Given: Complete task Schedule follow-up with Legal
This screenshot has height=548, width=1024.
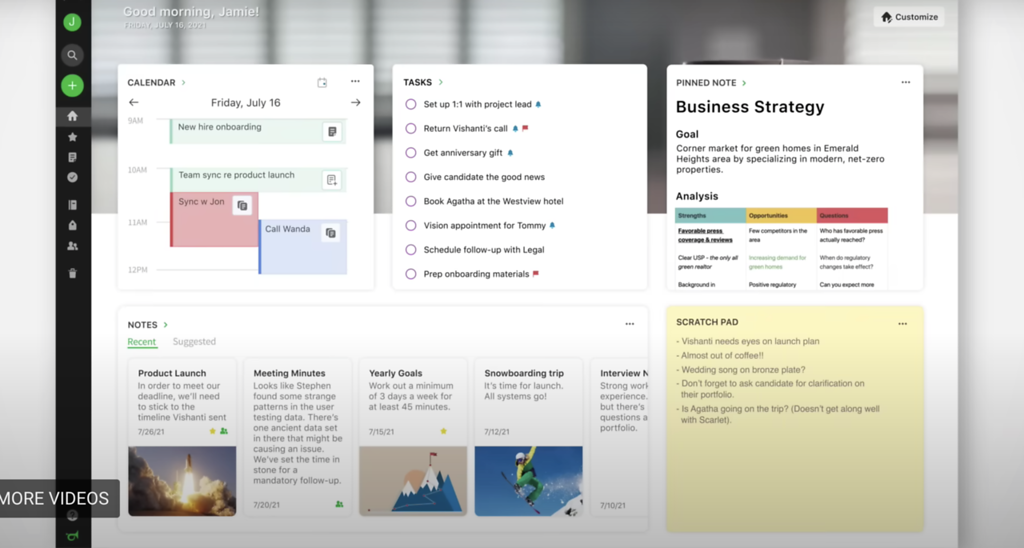Looking at the screenshot, I should point(411,250).
